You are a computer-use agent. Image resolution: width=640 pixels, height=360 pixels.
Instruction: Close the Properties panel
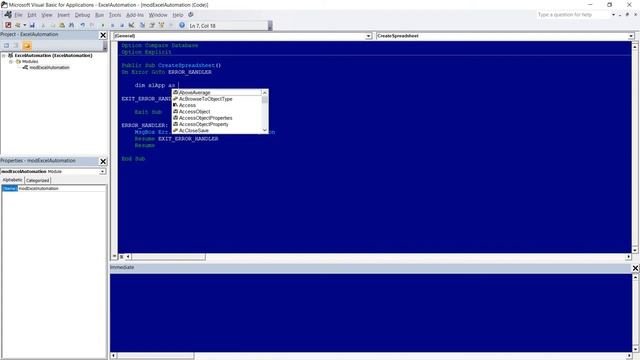coord(103,161)
